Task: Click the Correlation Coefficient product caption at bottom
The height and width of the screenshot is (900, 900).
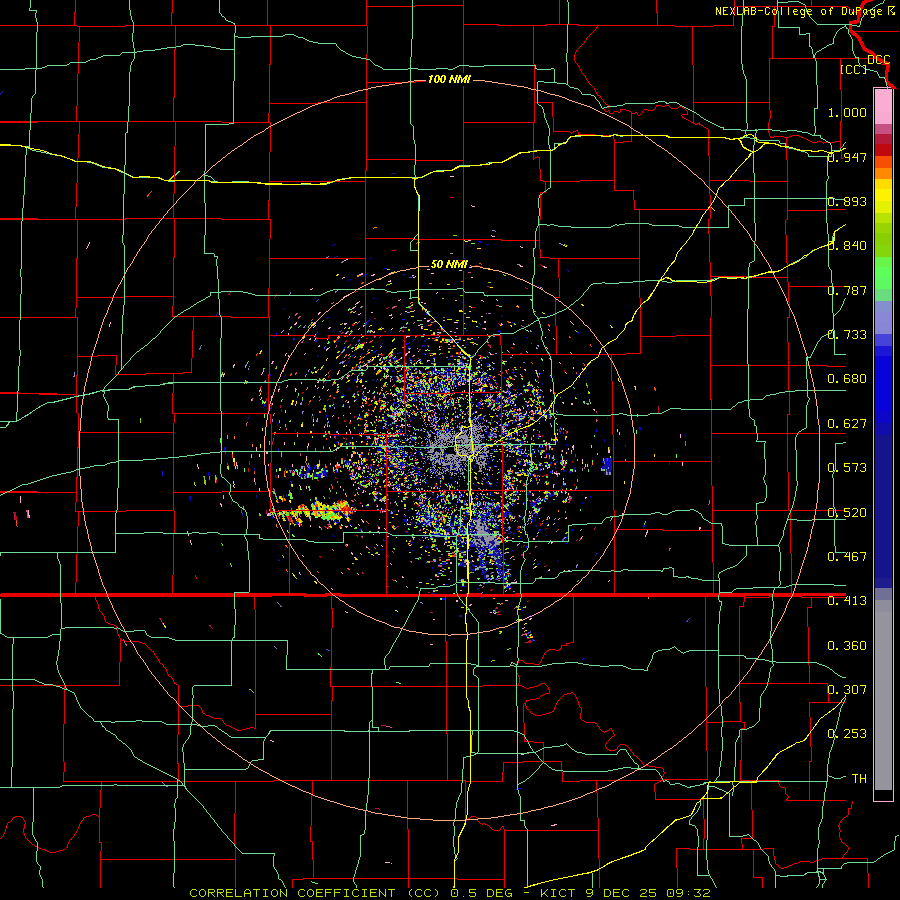Action: (449, 893)
